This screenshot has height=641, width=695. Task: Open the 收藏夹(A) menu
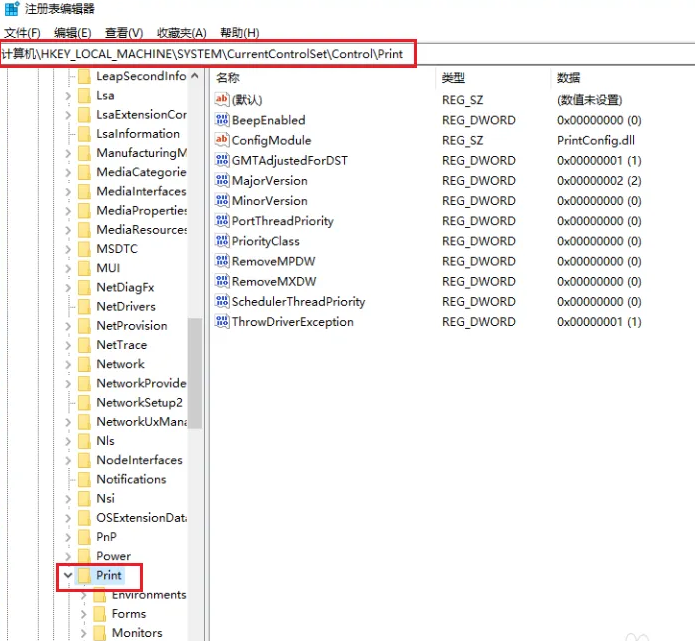(x=182, y=33)
